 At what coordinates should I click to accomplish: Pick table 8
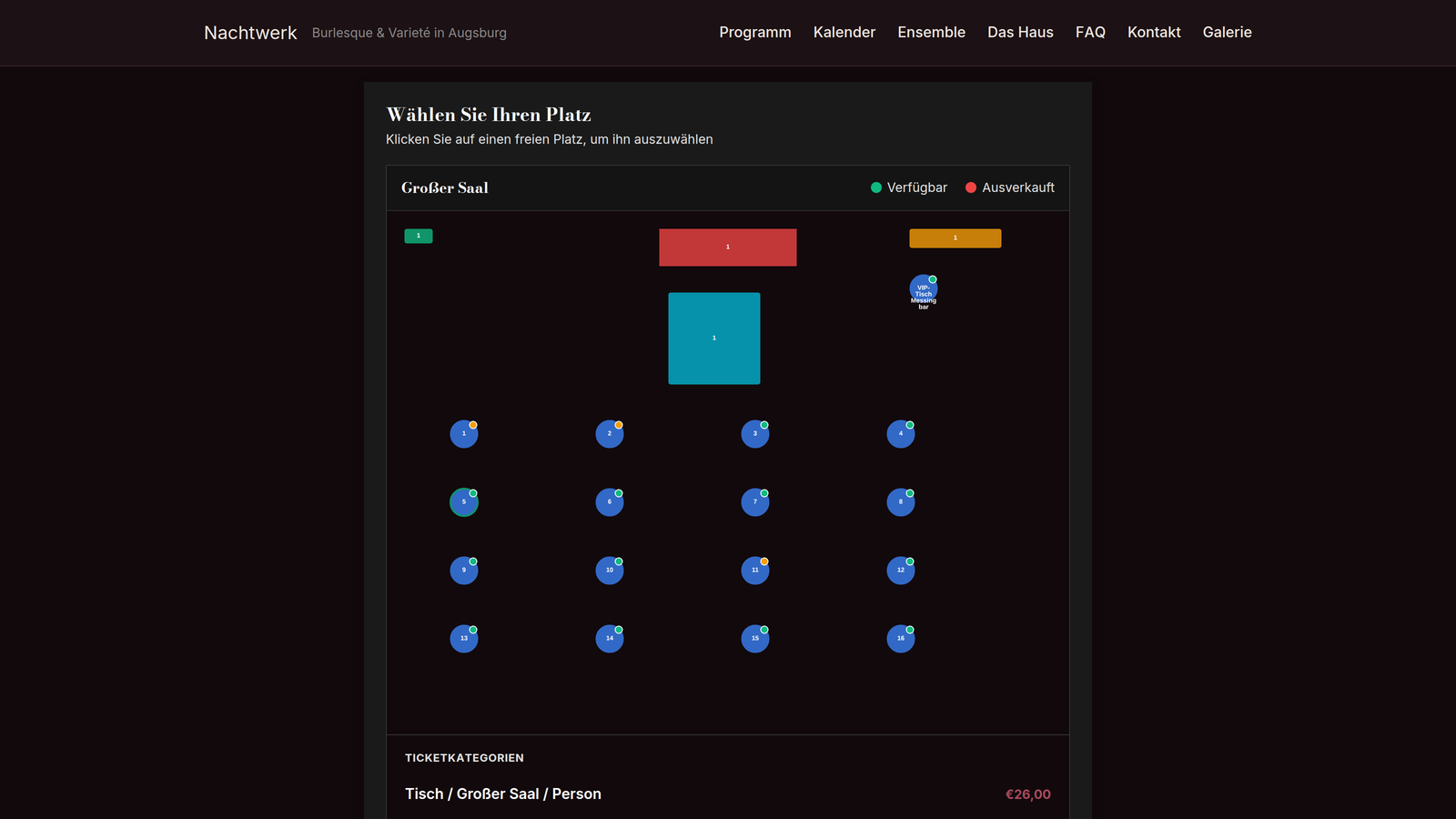point(901,502)
